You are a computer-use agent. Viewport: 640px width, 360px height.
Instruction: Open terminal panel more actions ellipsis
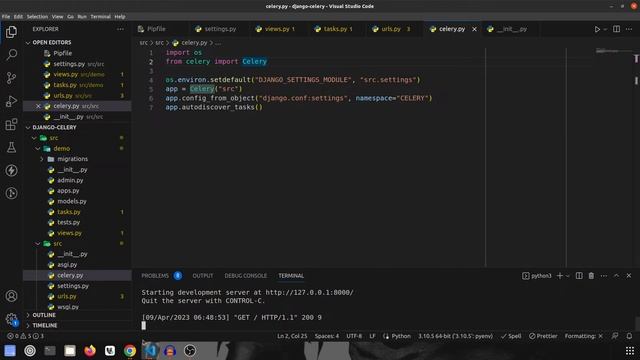tap(604, 276)
